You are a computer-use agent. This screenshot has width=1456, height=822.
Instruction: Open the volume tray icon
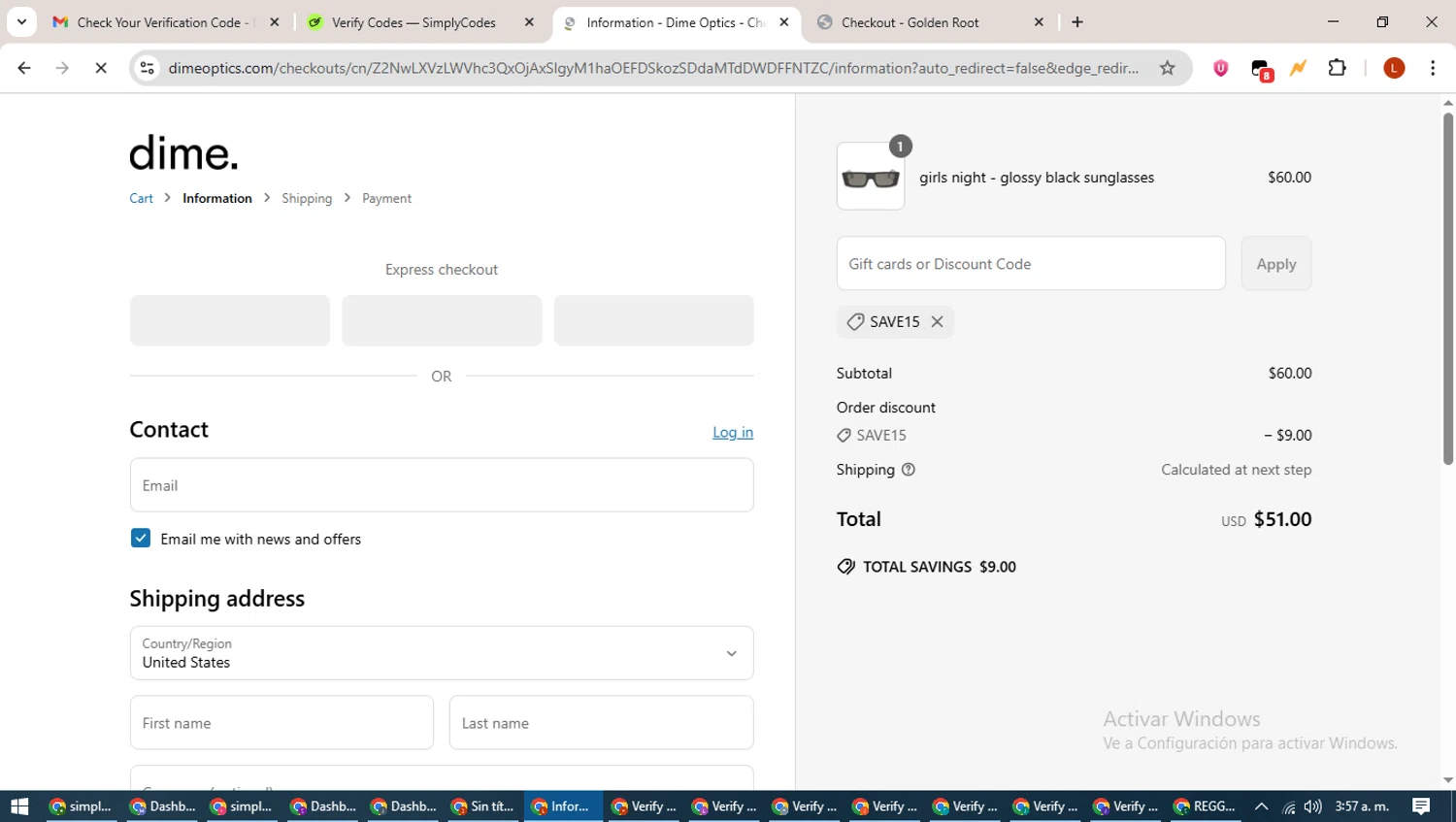pos(1312,806)
